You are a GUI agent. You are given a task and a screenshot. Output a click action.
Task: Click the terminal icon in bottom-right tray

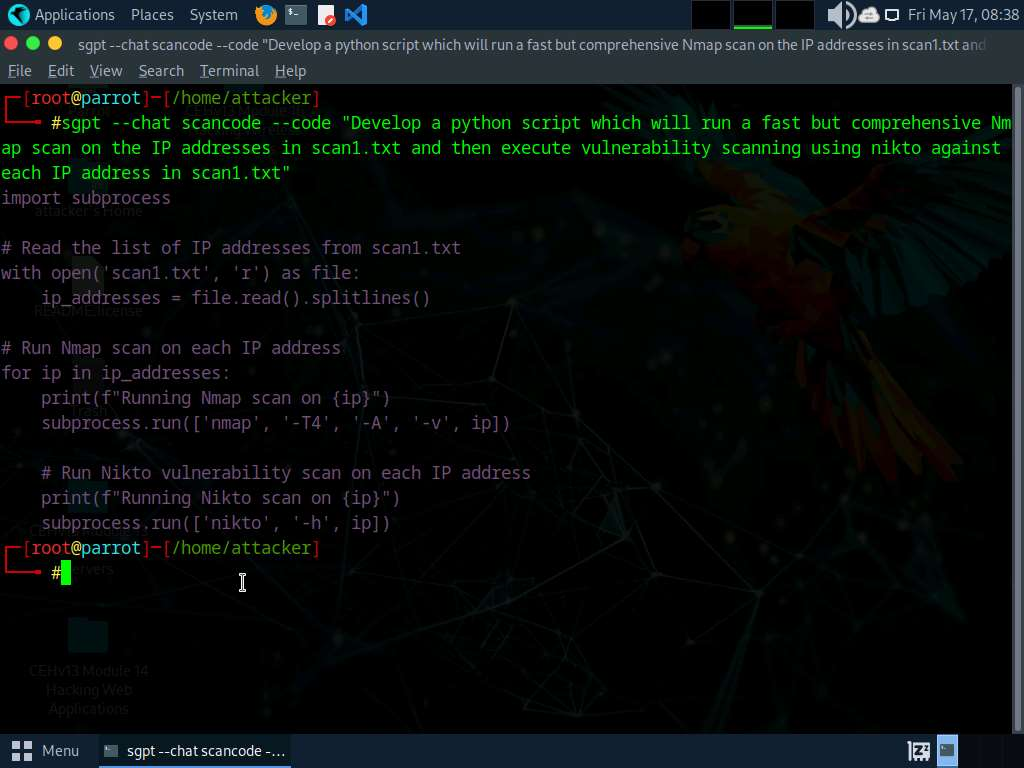(x=947, y=751)
